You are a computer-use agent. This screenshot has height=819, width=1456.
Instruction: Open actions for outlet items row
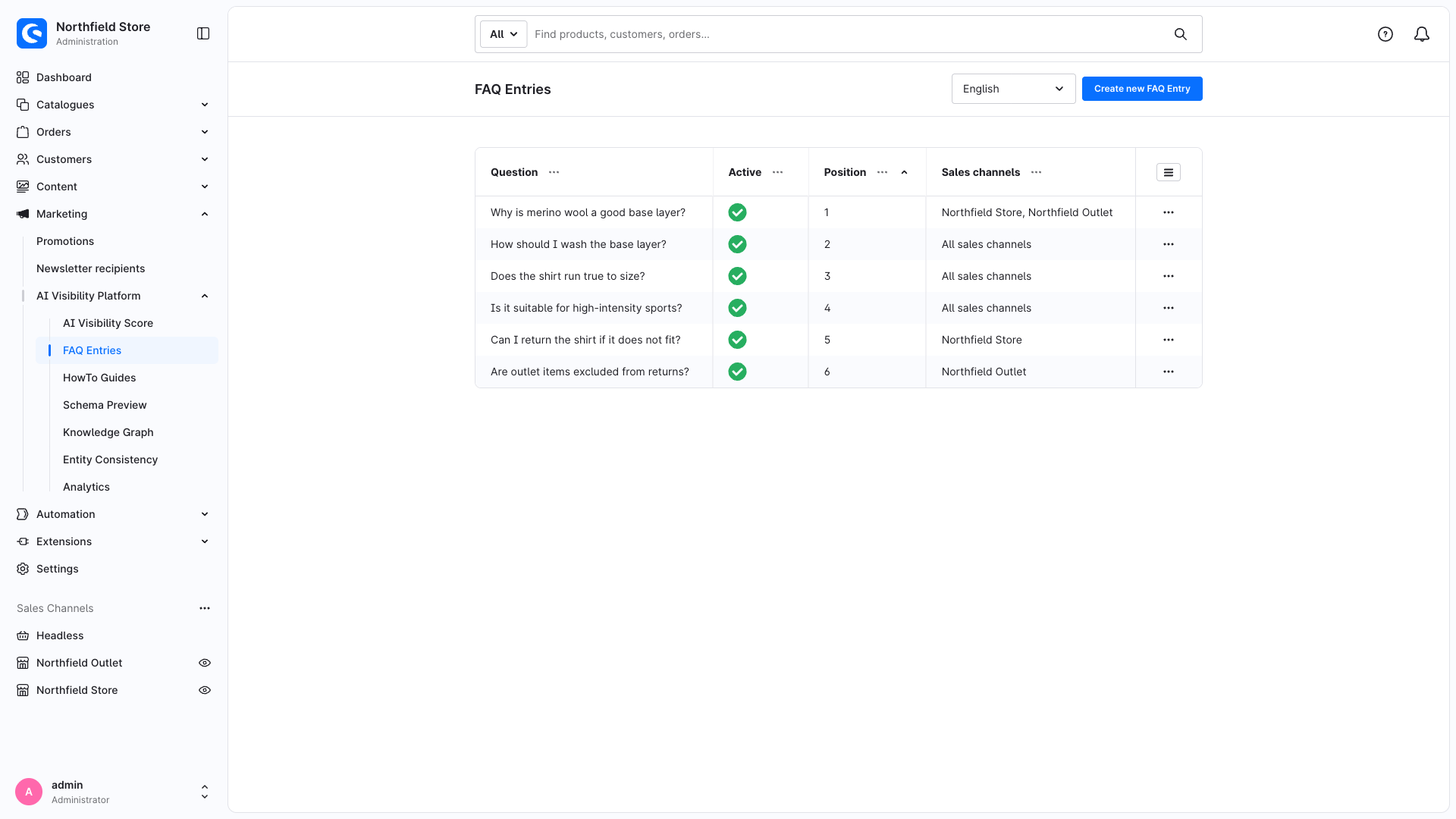point(1169,372)
